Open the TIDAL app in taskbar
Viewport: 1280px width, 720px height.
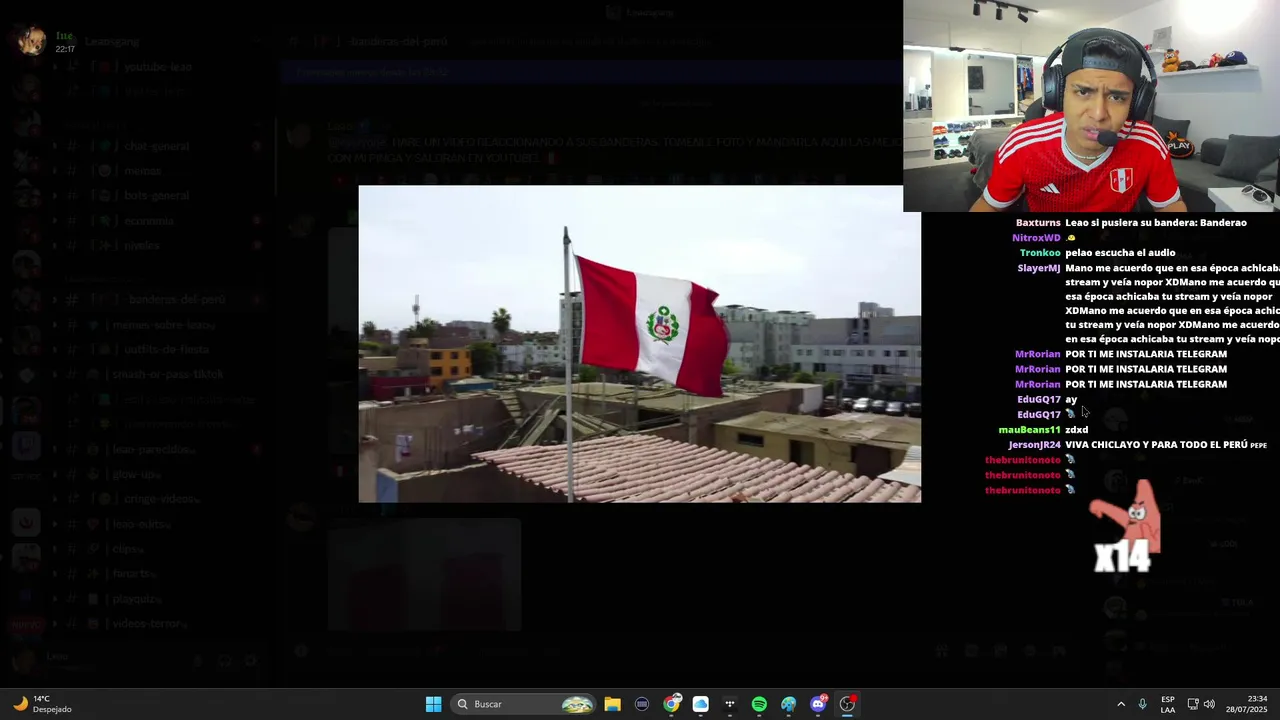[x=730, y=704]
